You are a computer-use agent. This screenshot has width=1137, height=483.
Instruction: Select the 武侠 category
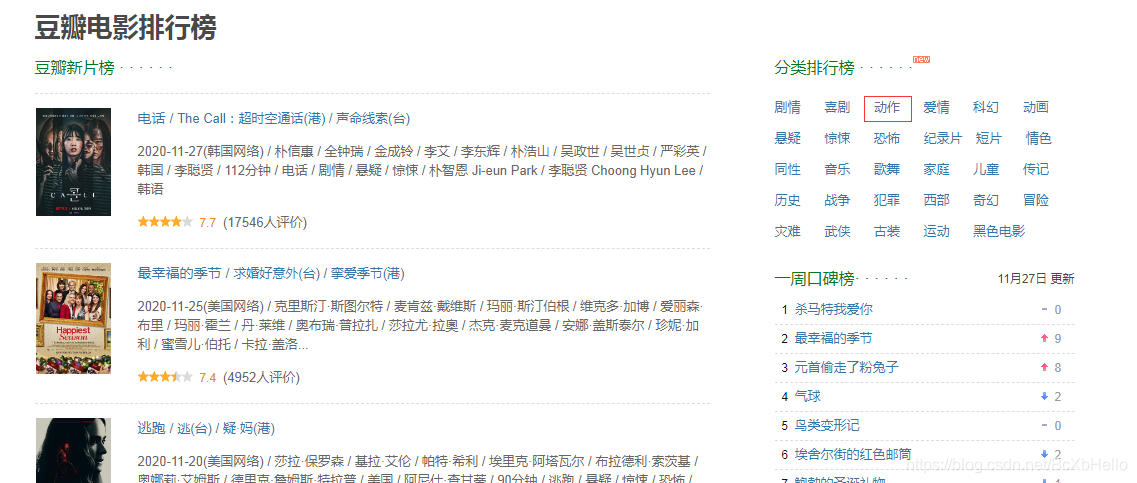pos(837,231)
